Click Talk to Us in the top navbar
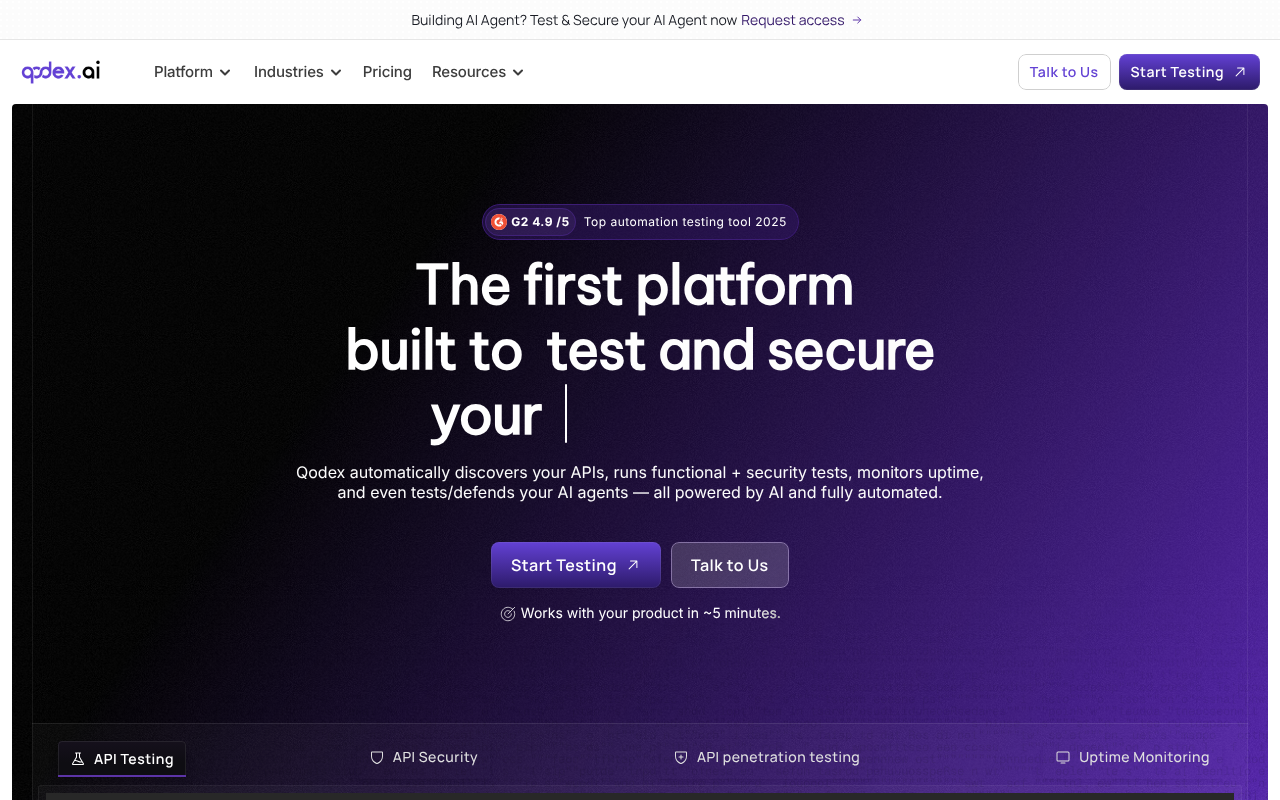This screenshot has width=1280, height=800. [1064, 71]
